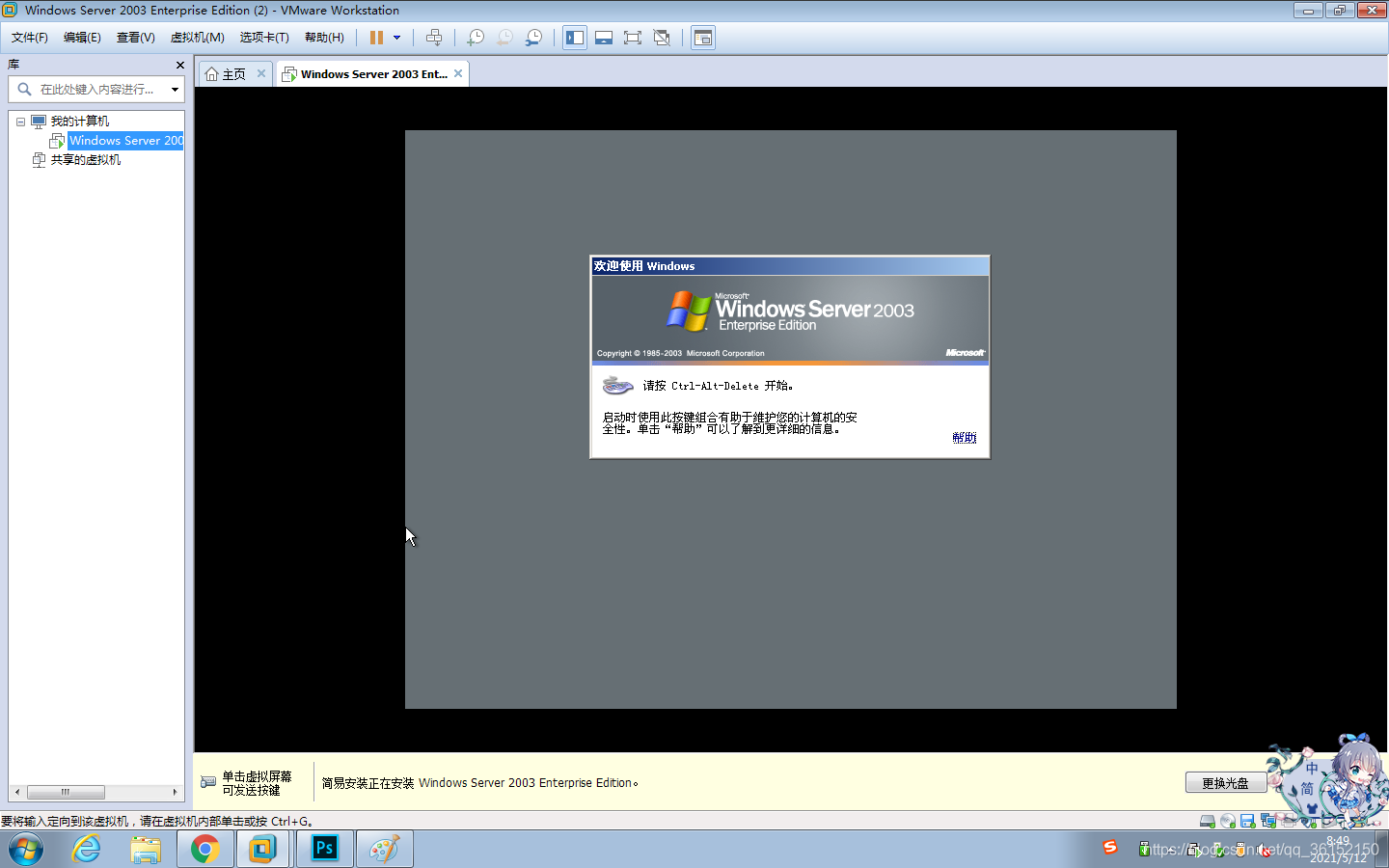Open the 文件(F) menu
The height and width of the screenshot is (868, 1389).
pos(30,38)
